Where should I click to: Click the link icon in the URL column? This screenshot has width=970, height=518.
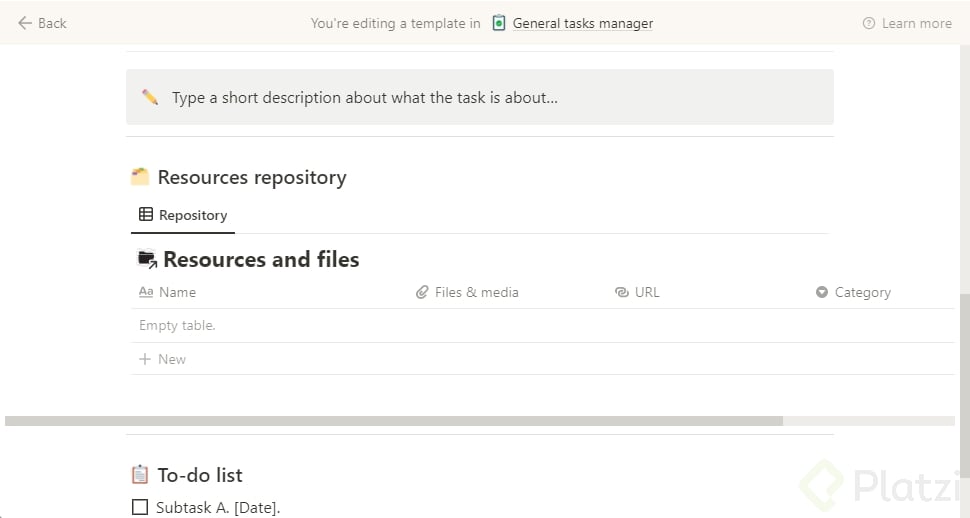click(x=622, y=292)
